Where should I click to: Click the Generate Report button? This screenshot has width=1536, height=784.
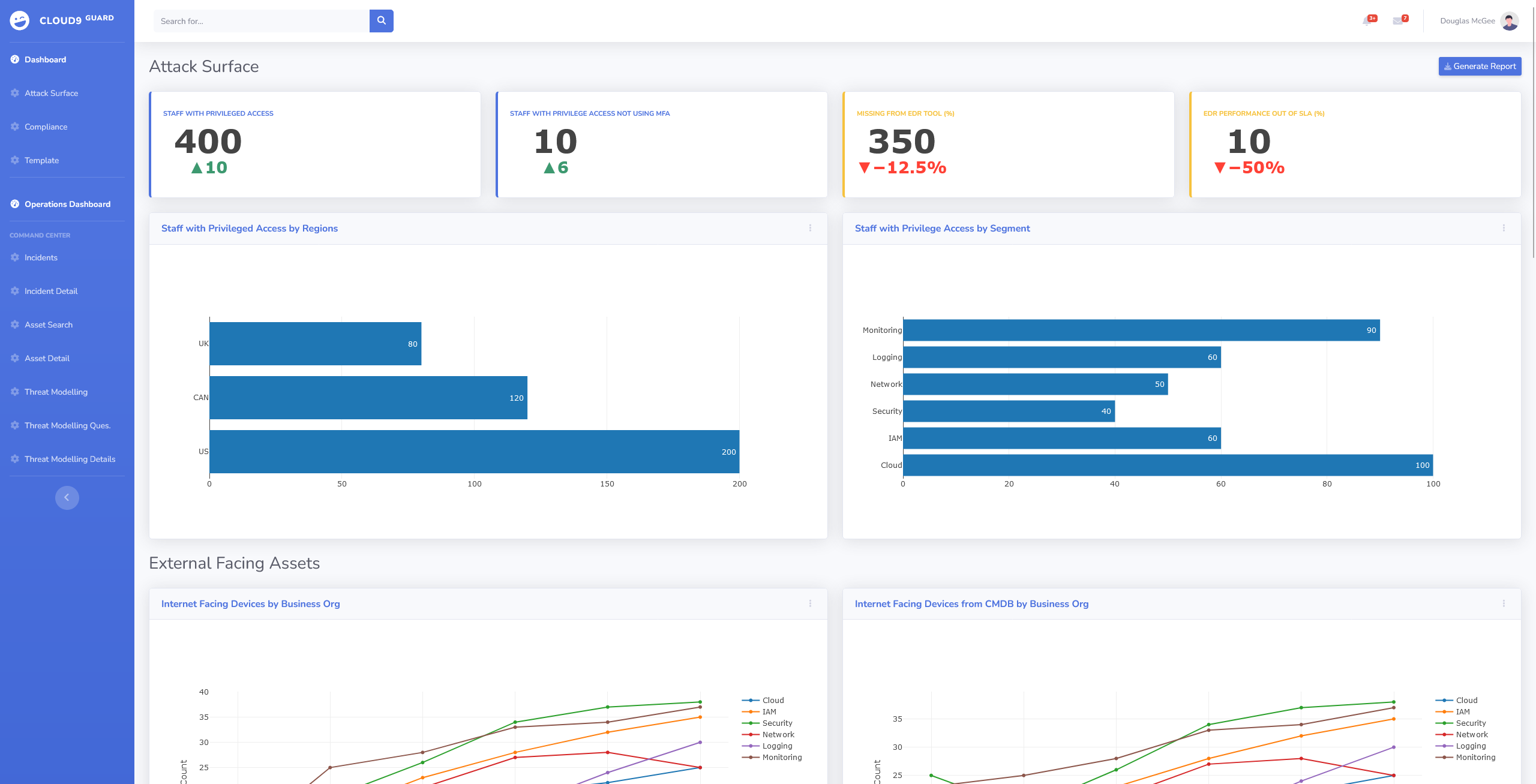coord(1480,66)
